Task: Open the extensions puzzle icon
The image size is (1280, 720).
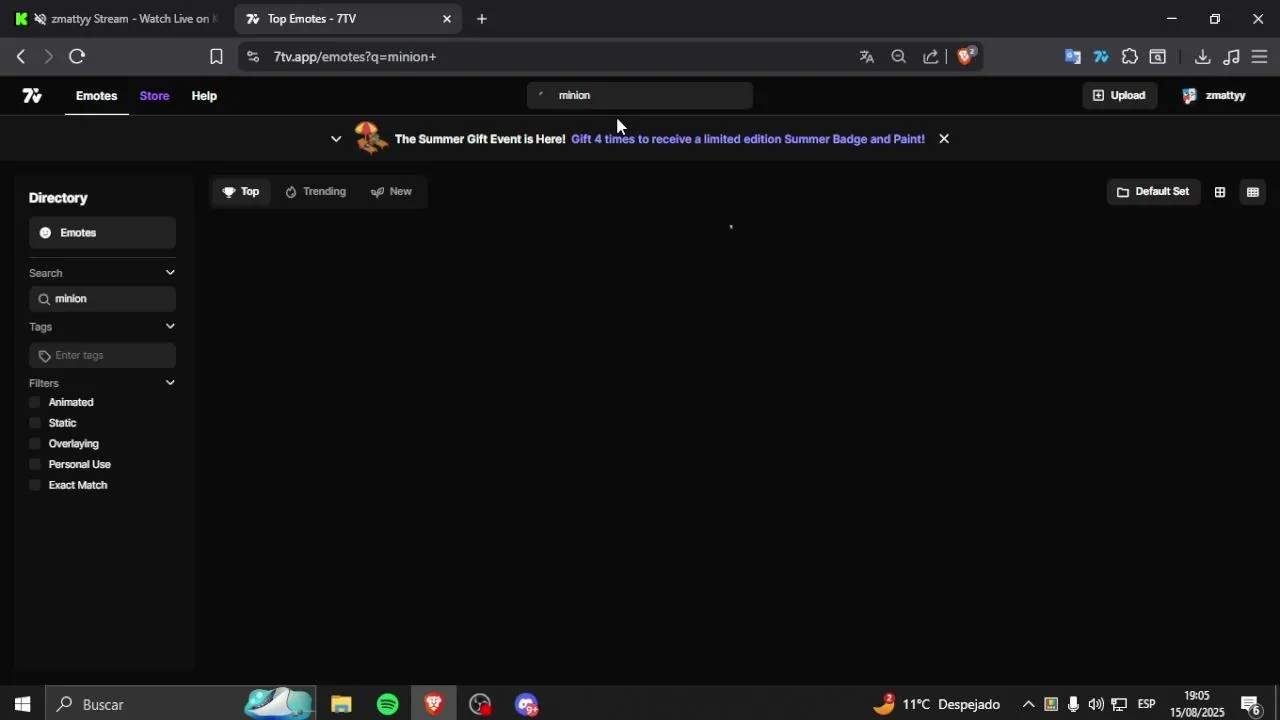Action: pos(1130,57)
